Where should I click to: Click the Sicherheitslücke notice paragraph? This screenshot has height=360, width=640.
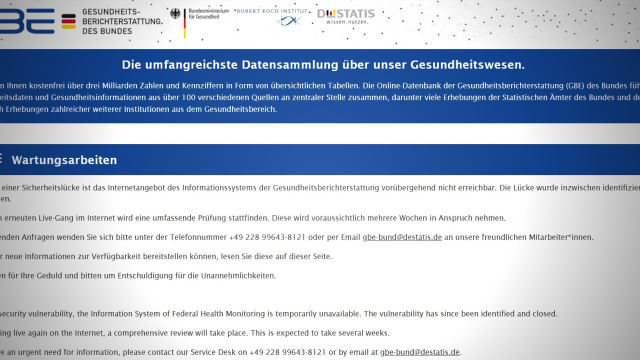coord(320,193)
